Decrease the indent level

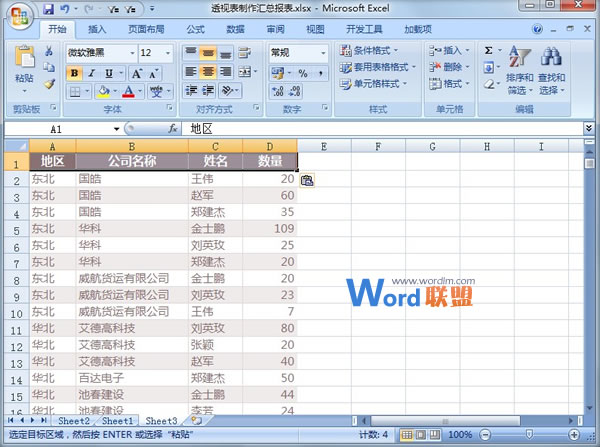[191, 91]
